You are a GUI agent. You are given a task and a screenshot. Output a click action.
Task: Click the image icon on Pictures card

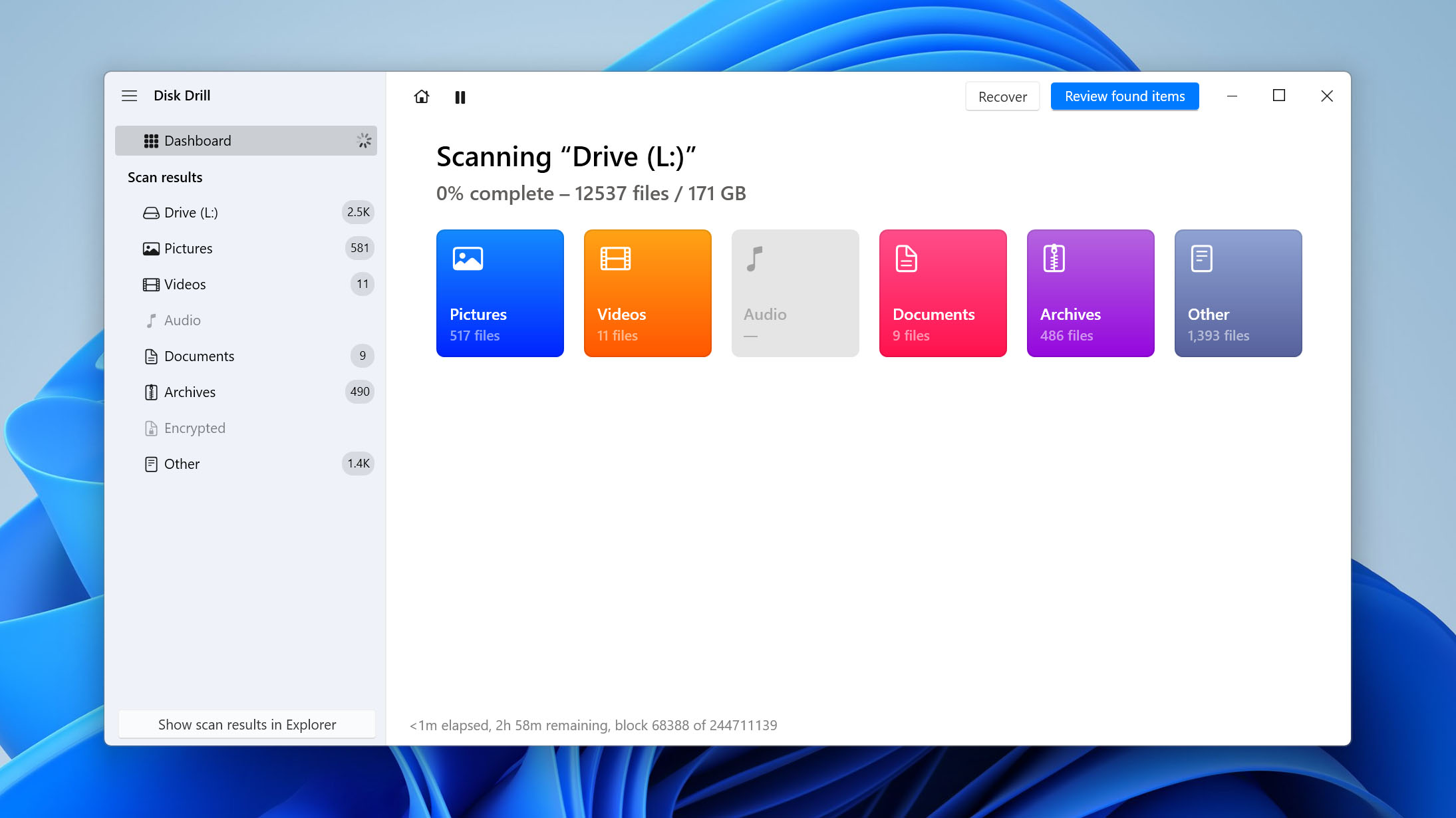468,258
